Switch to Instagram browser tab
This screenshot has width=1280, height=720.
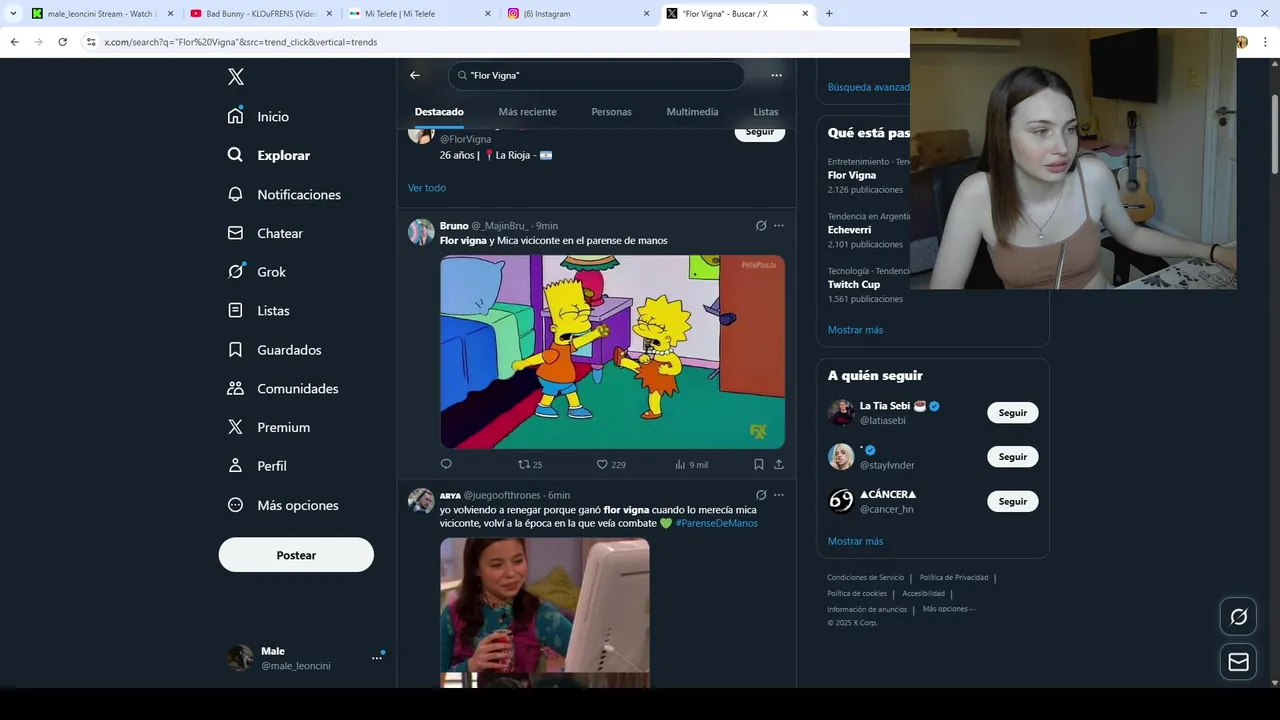[x=577, y=14]
